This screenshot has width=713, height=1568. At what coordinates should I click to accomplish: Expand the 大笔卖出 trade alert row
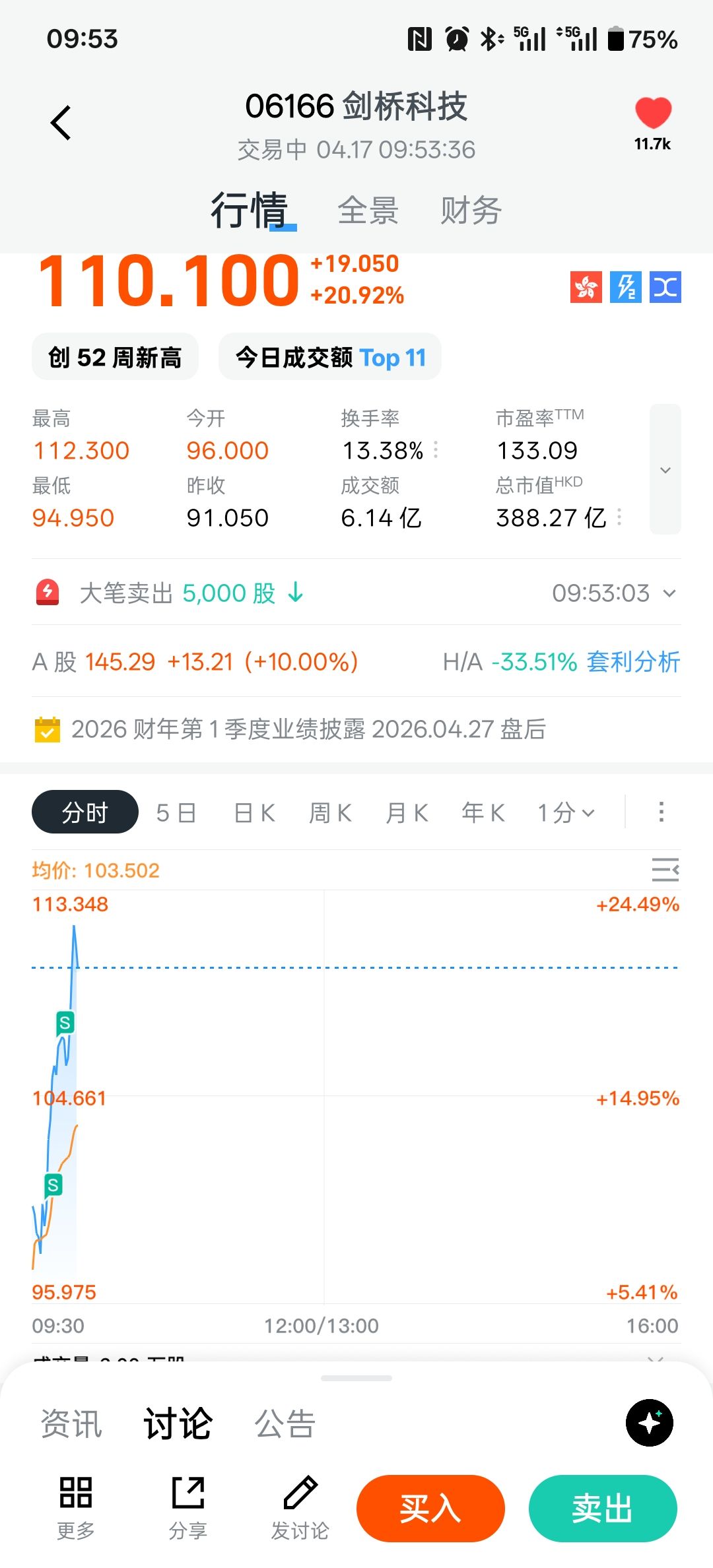pyautogui.click(x=669, y=593)
